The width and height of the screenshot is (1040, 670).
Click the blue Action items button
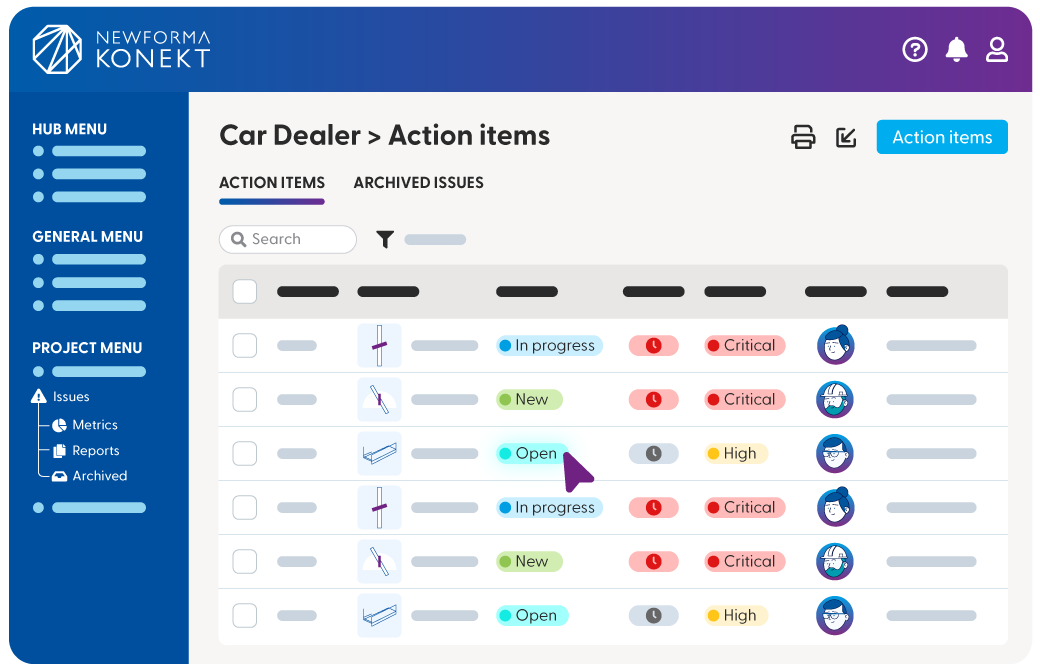coord(941,137)
